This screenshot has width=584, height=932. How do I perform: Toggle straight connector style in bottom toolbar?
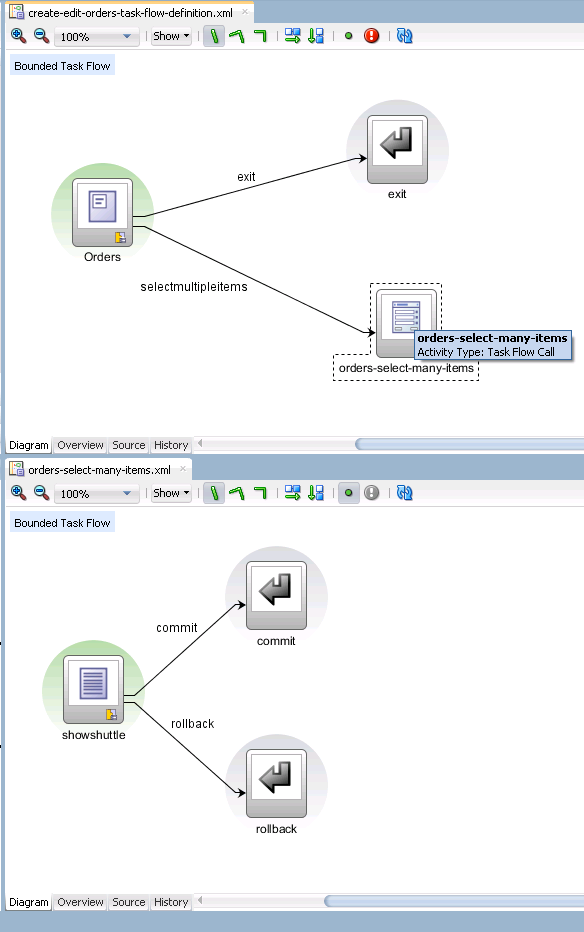click(x=214, y=493)
